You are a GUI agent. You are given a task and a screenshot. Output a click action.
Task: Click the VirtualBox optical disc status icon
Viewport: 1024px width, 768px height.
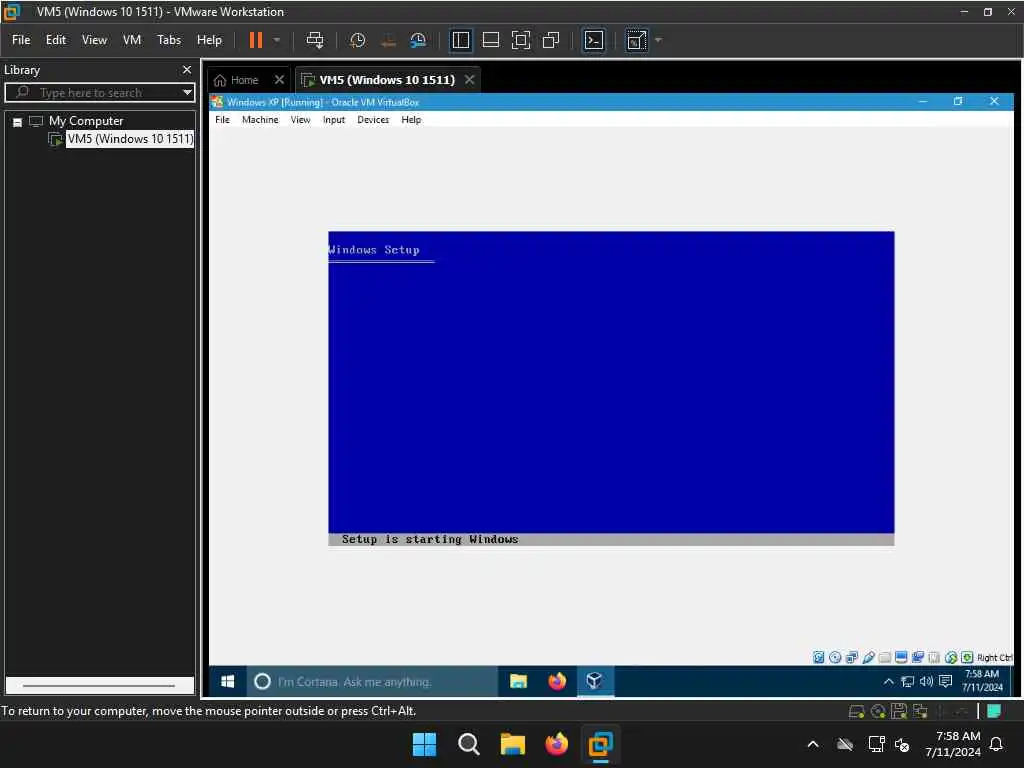835,657
